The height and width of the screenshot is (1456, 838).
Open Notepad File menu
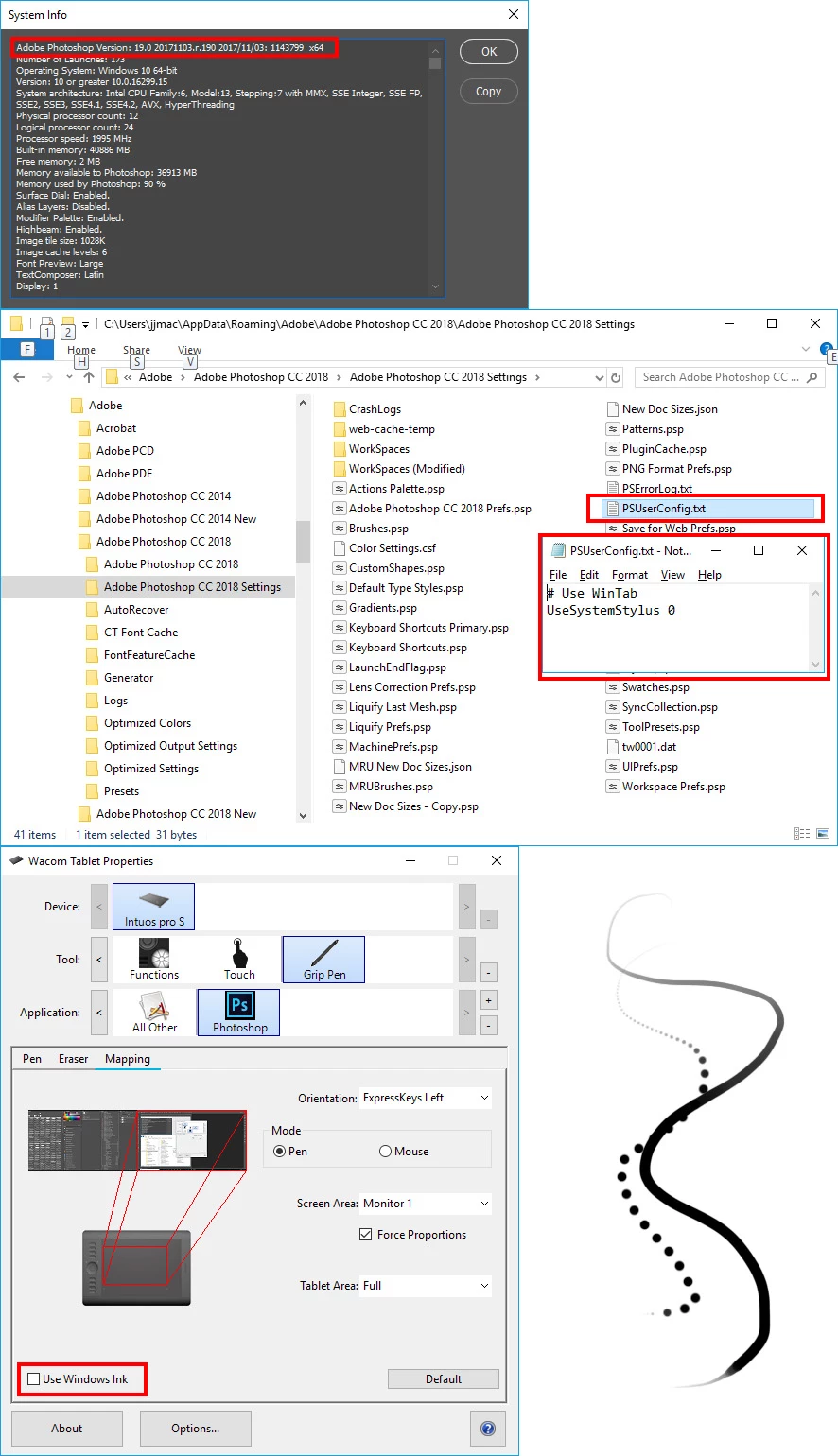tap(558, 575)
